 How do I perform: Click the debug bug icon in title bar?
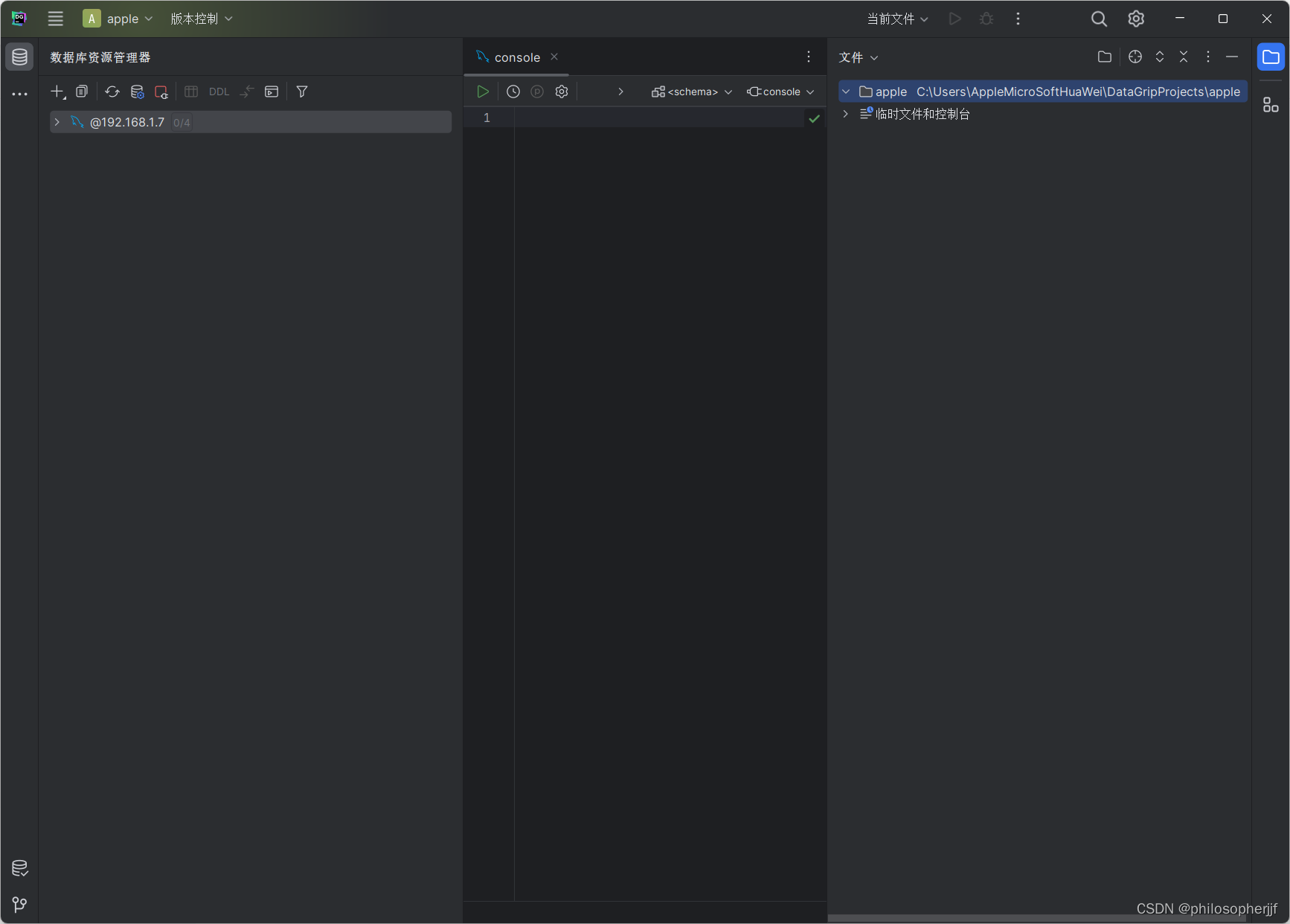(986, 19)
